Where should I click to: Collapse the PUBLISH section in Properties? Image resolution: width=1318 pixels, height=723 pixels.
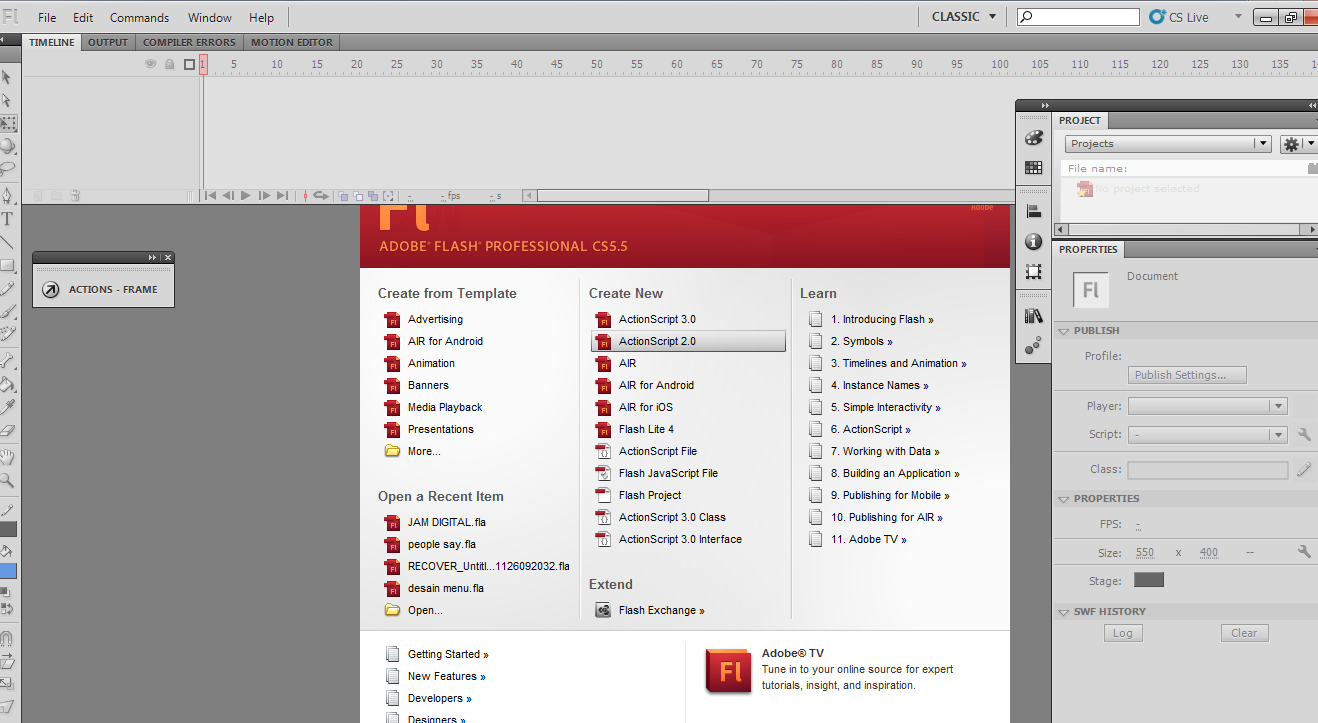point(1063,330)
